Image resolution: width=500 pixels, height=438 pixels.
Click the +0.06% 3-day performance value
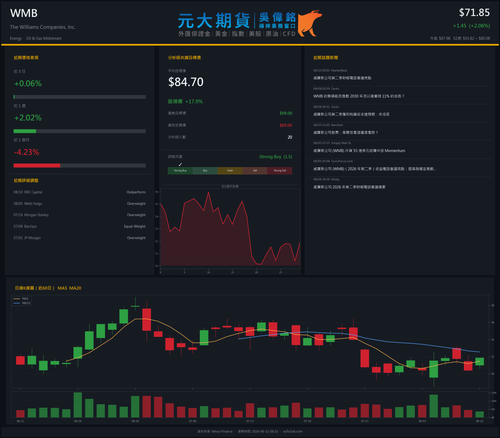(28, 83)
